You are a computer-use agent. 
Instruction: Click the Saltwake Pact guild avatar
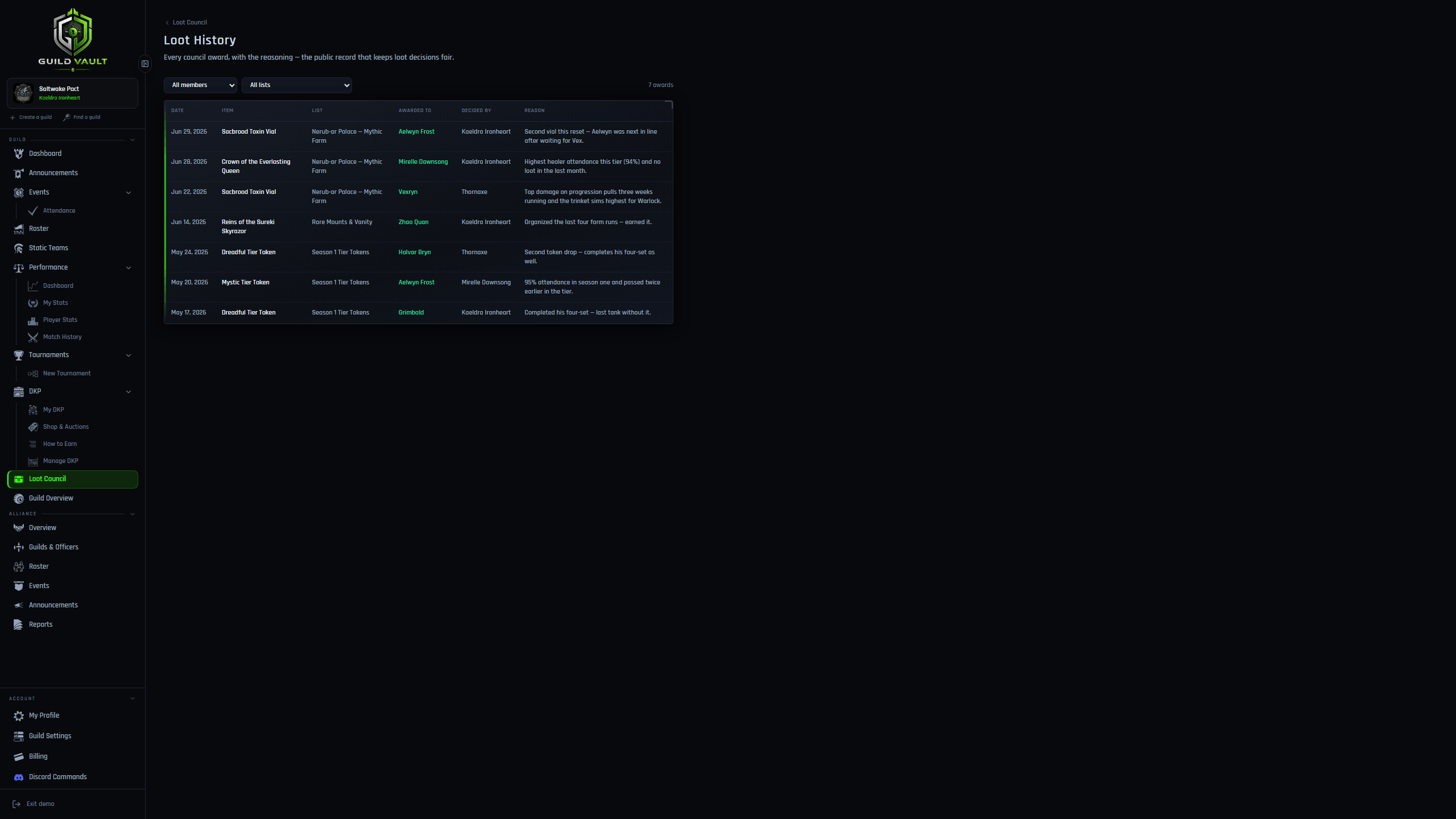coord(23,93)
